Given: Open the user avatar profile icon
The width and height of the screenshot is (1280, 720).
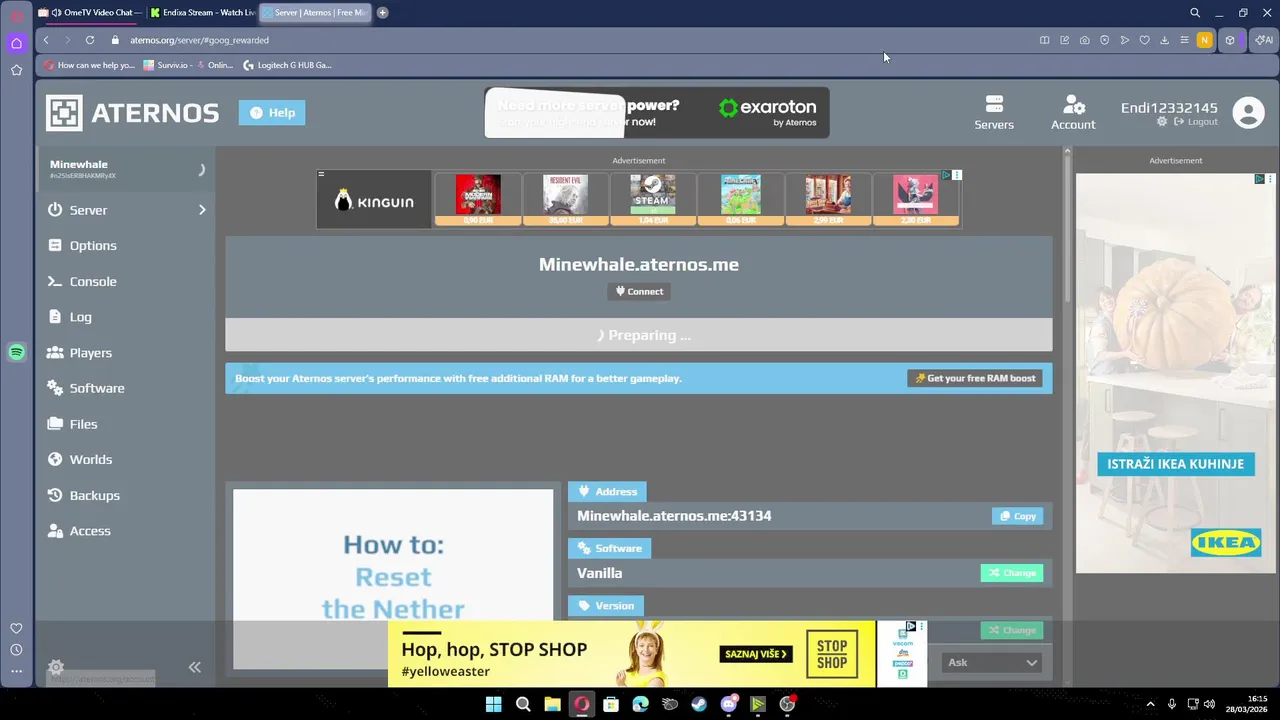Looking at the screenshot, I should (1248, 113).
